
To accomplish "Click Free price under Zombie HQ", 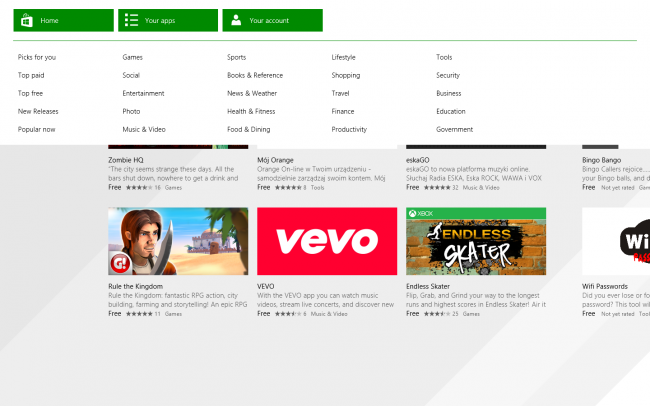I will click(115, 187).
